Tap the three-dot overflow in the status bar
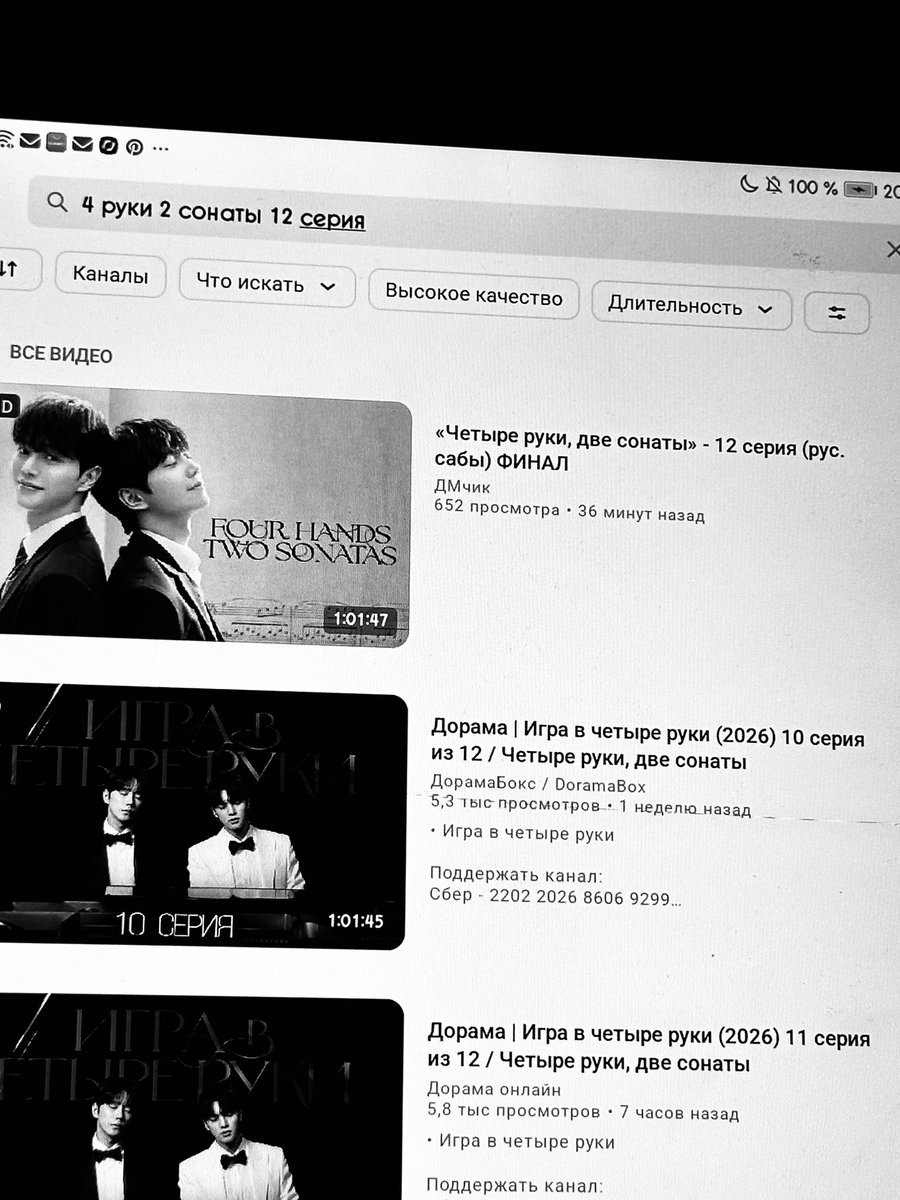Image resolution: width=900 pixels, height=1200 pixels. [x=160, y=148]
